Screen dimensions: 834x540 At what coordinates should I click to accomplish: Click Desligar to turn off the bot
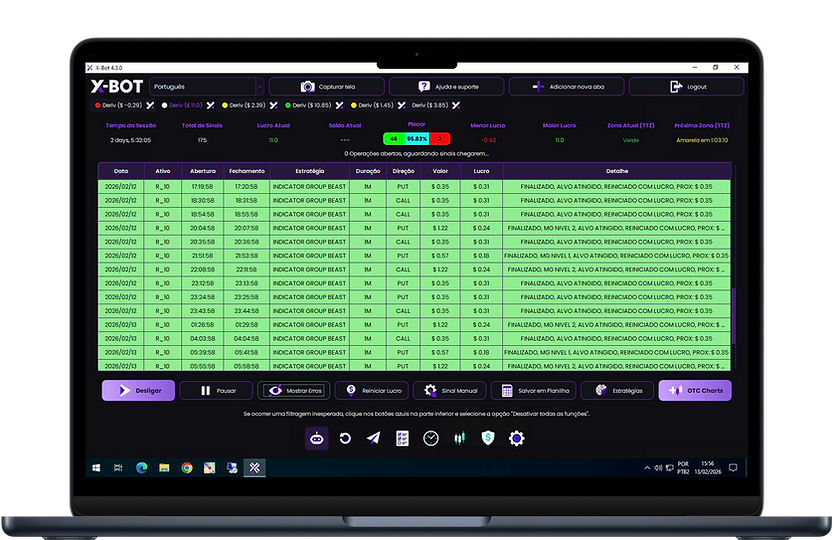[138, 391]
